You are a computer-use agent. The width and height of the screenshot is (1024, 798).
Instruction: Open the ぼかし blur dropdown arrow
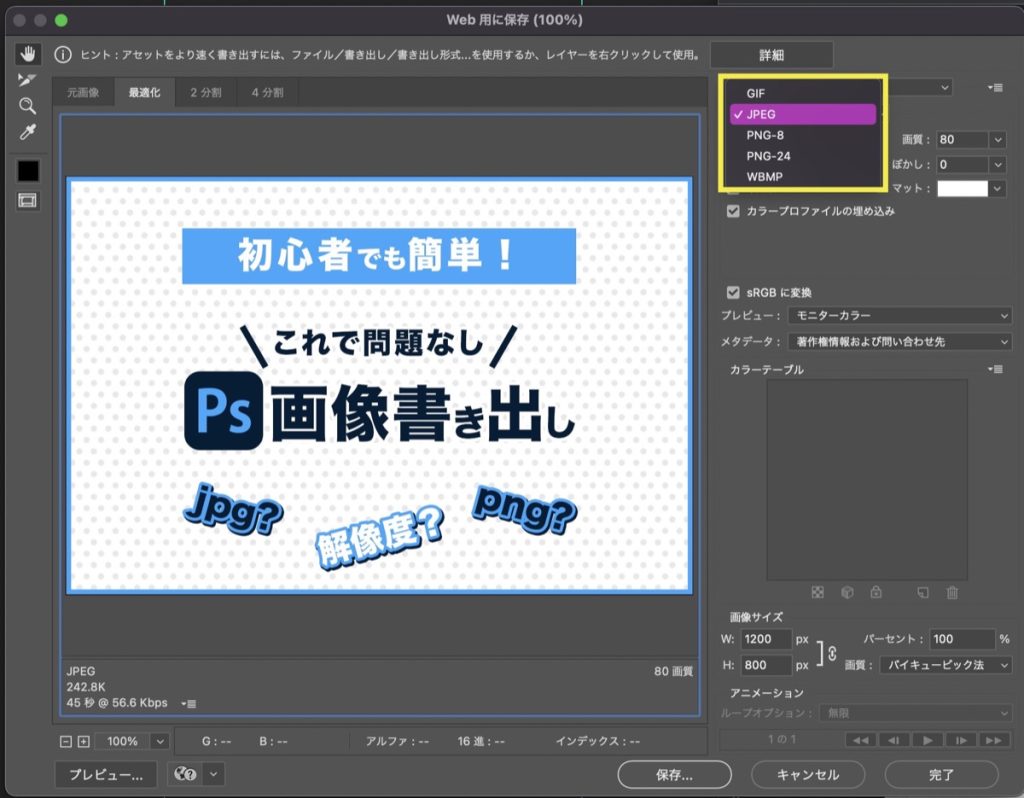point(998,165)
